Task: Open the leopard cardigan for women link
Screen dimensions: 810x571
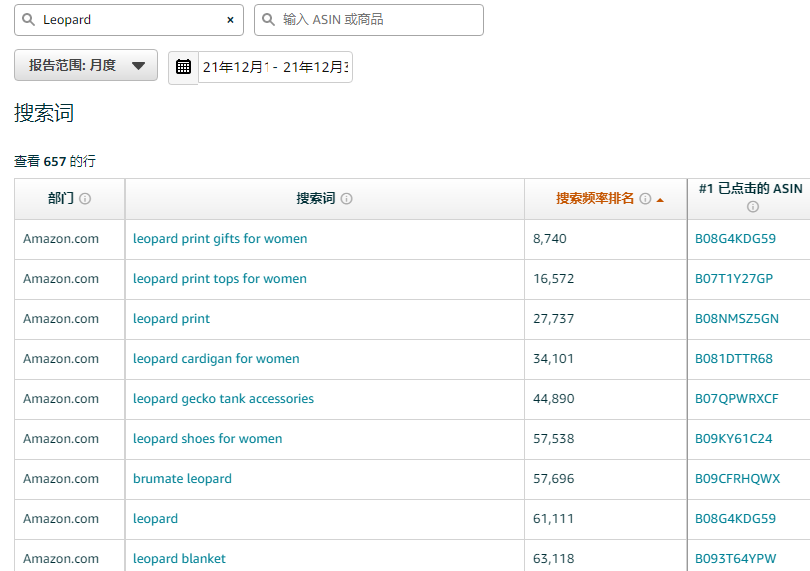Action: [216, 359]
